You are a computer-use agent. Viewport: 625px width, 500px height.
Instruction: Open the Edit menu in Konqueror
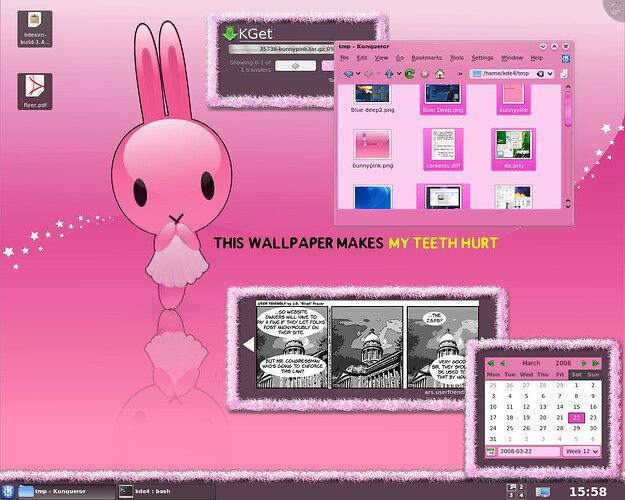tap(362, 58)
